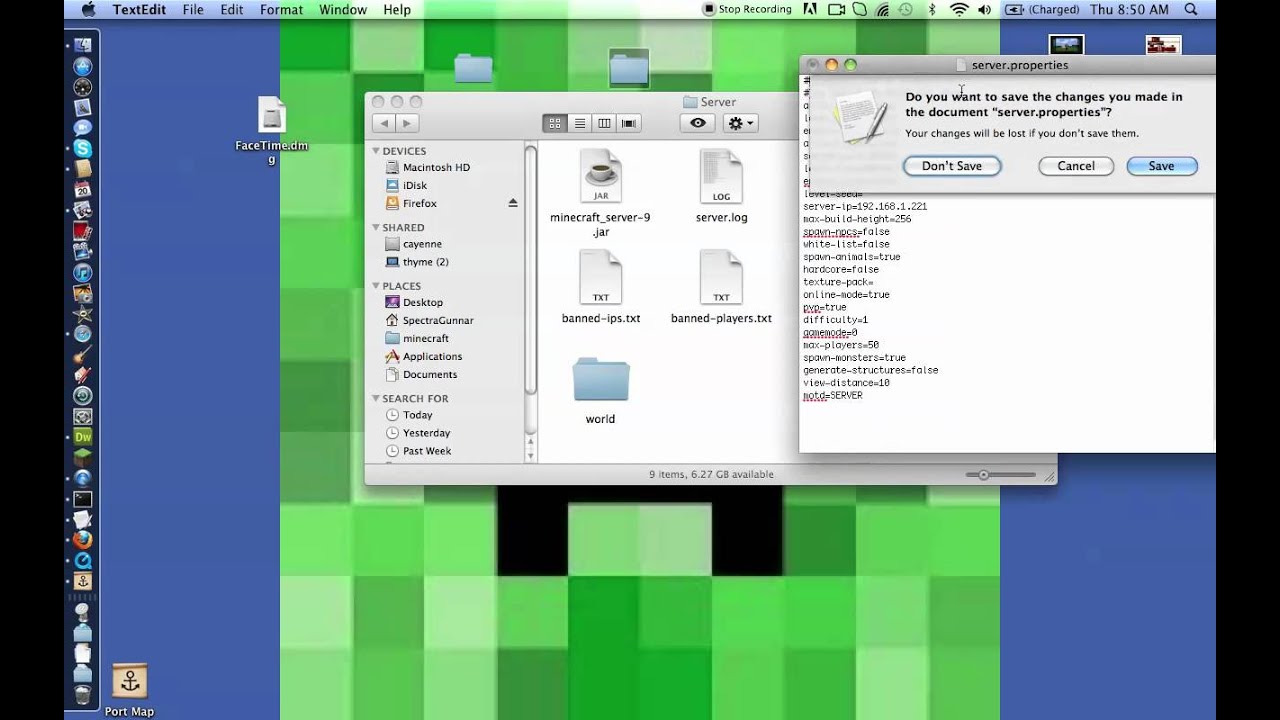
Task: Open the Spotlight search magnifier
Action: (x=1191, y=9)
